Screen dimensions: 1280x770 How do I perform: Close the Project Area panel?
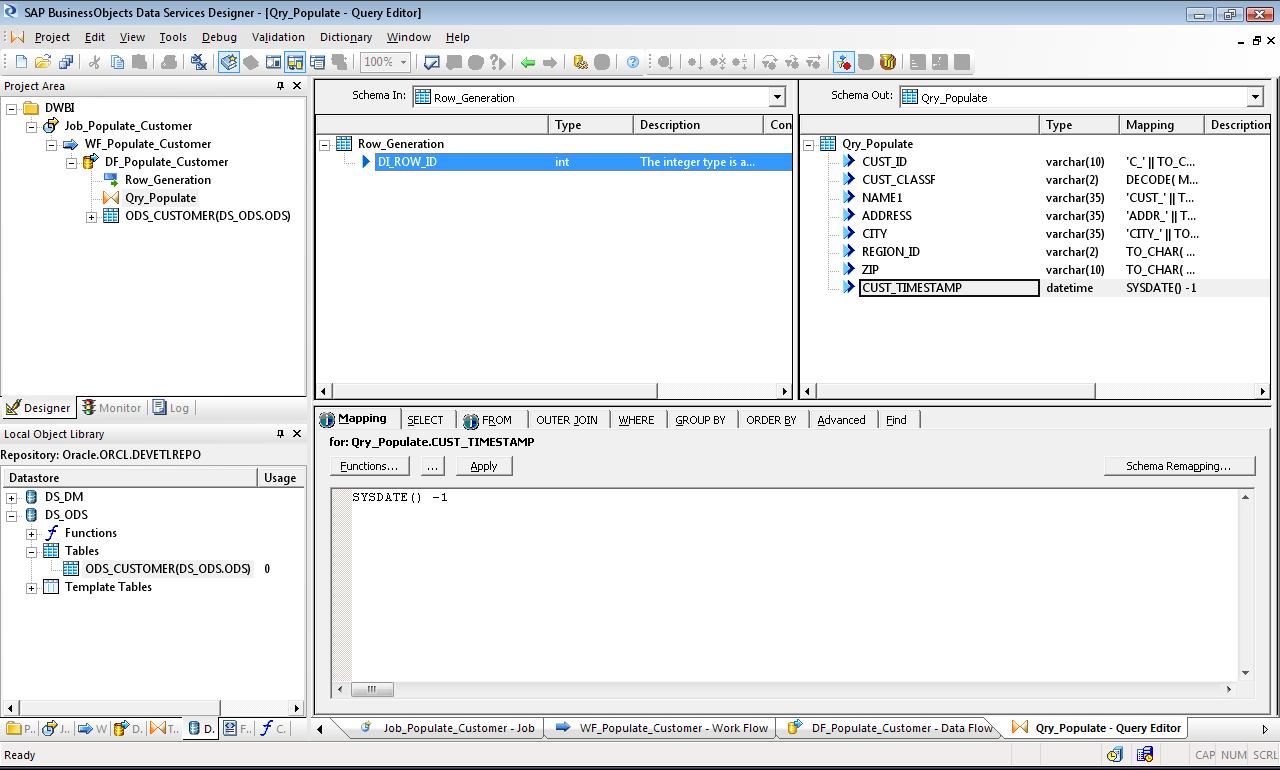pos(297,86)
